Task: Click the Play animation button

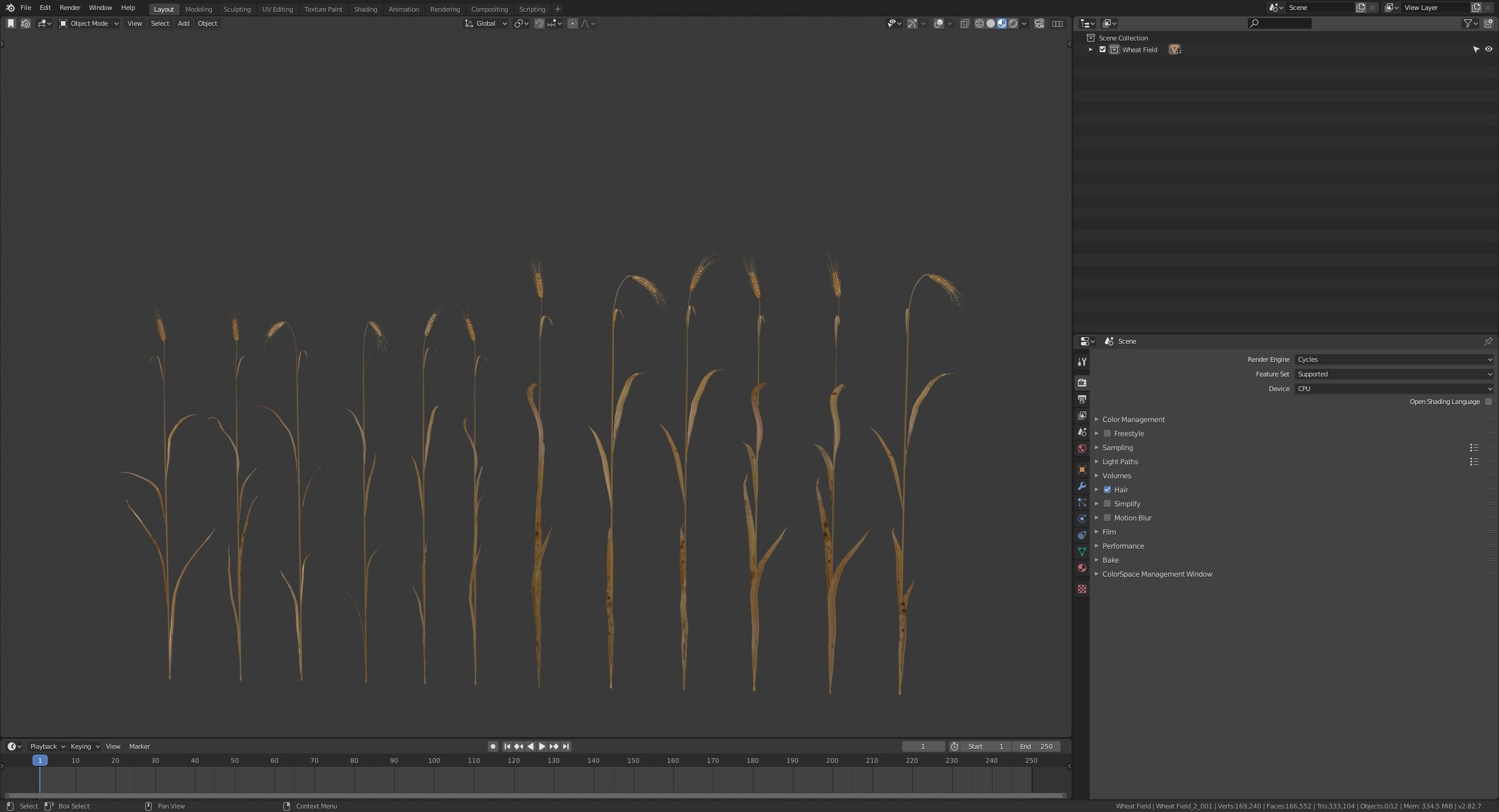Action: click(542, 746)
